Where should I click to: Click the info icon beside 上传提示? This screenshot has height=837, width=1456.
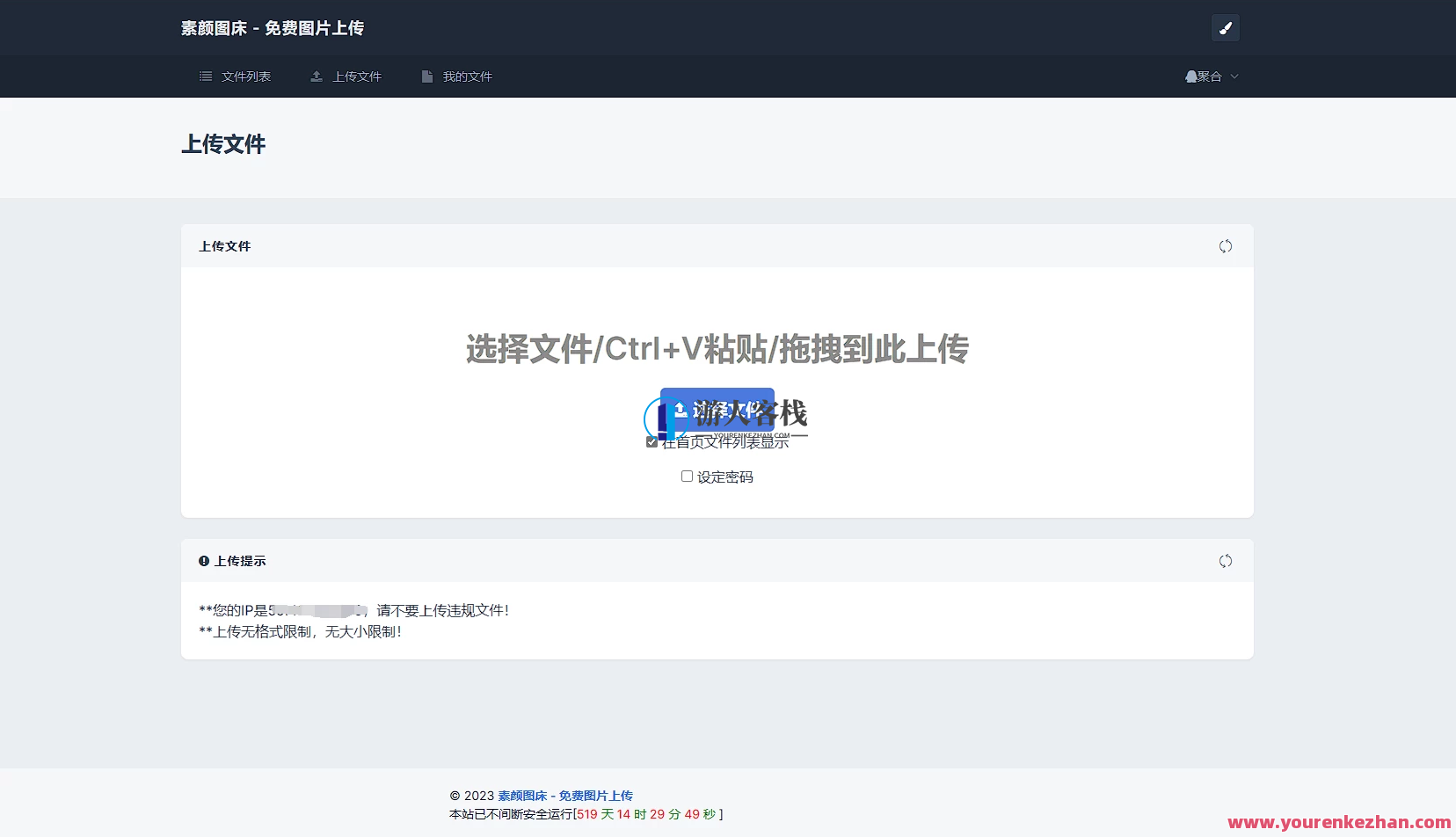tap(204, 561)
